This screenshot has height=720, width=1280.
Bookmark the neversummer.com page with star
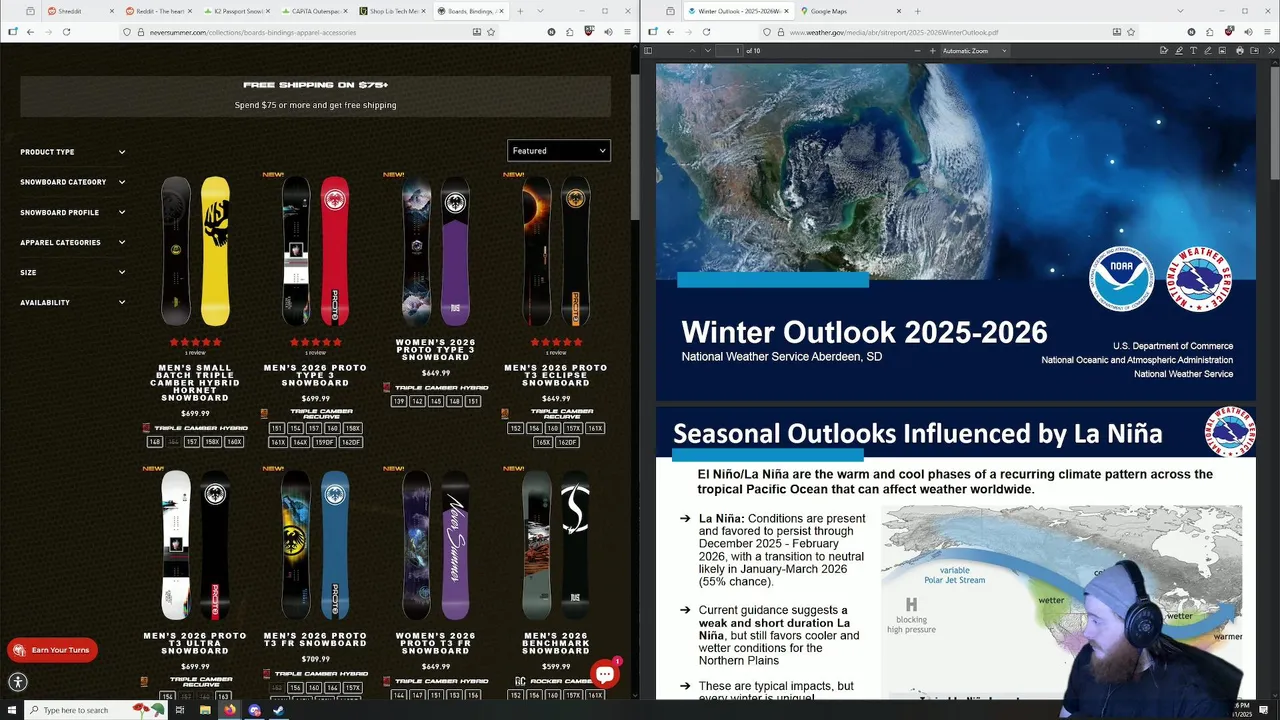[x=491, y=32]
